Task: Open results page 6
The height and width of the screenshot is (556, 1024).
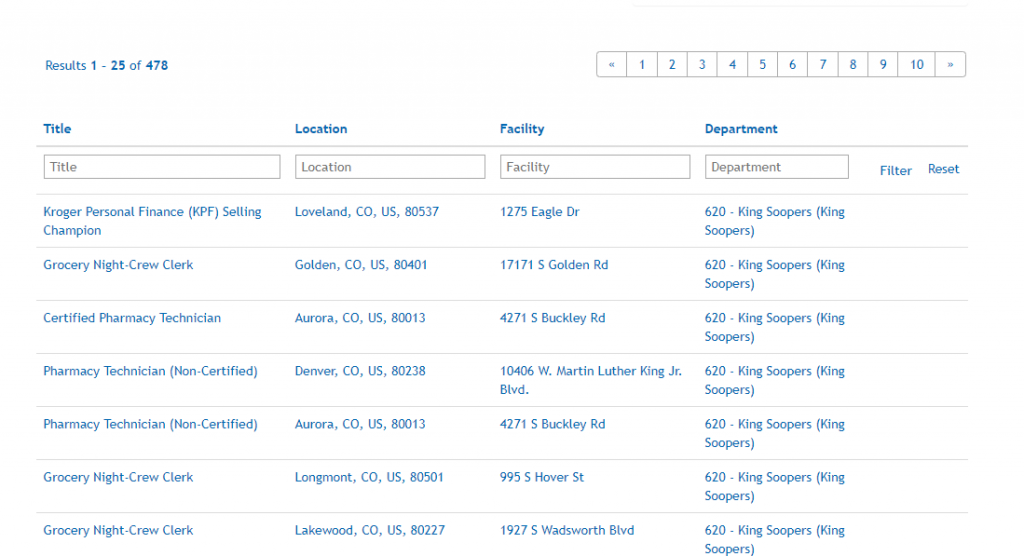Action: point(792,65)
